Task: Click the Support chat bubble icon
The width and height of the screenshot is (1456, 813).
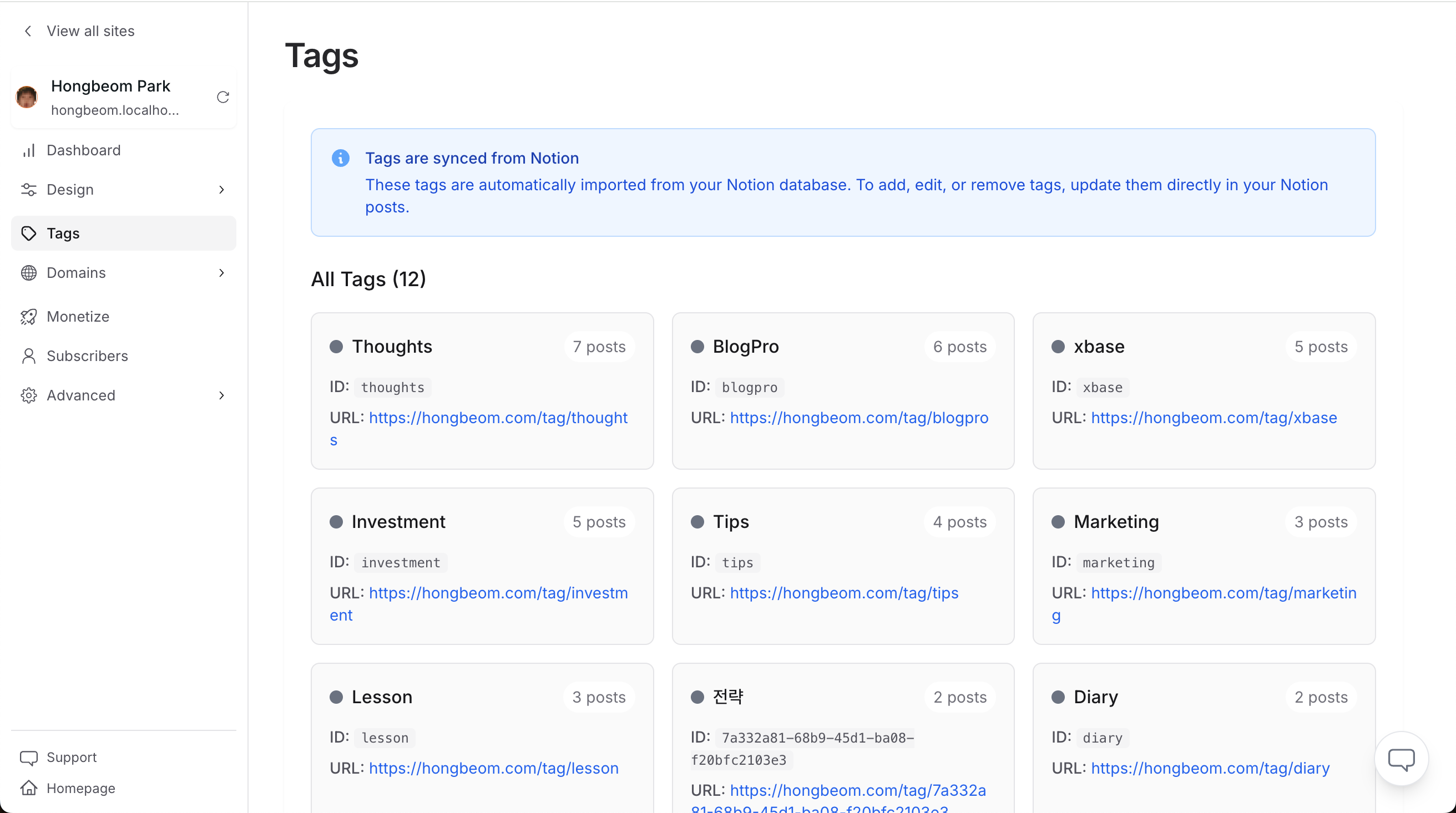Action: click(29, 758)
